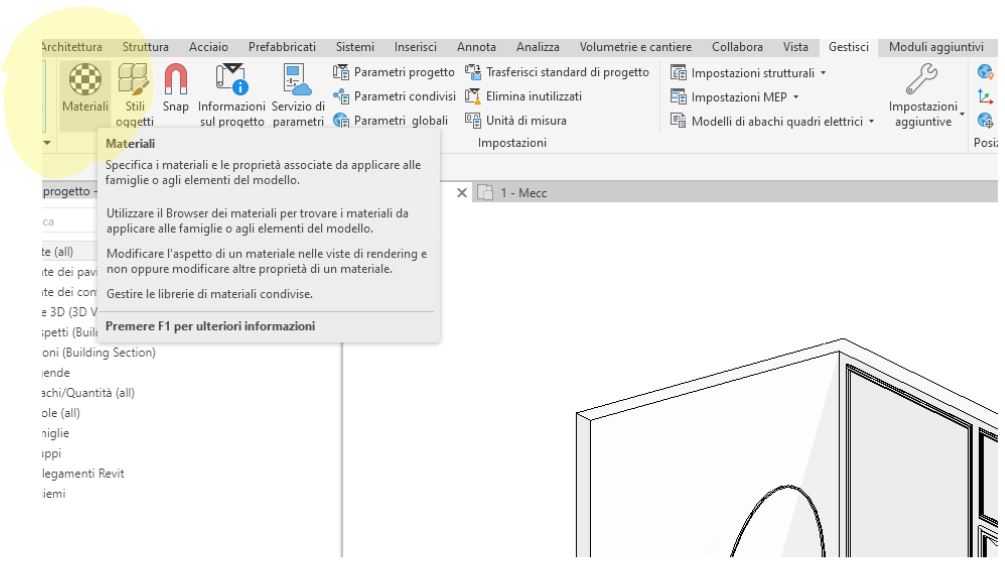Open Servizio di parametri

298,96
